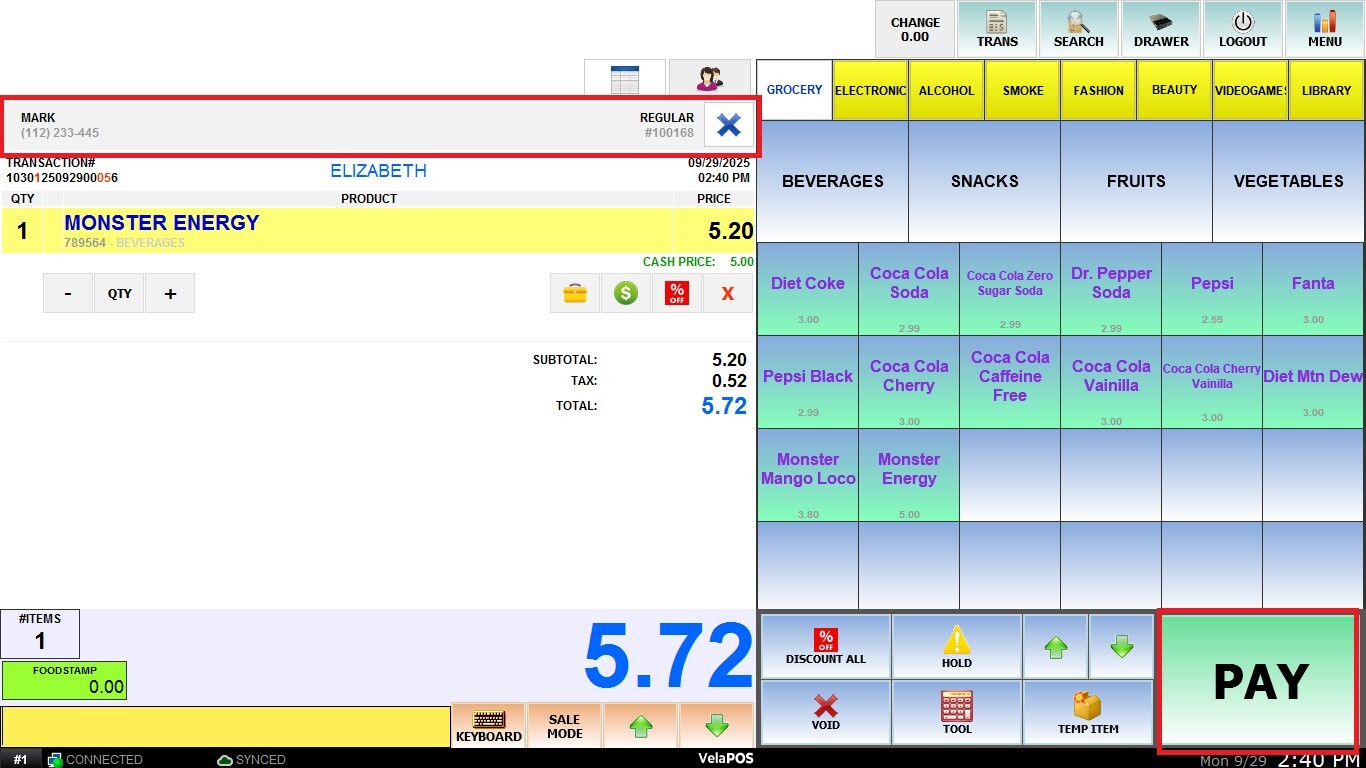Toggle the on-screen KEYBOARD
The width and height of the screenshot is (1366, 768).
pos(489,726)
